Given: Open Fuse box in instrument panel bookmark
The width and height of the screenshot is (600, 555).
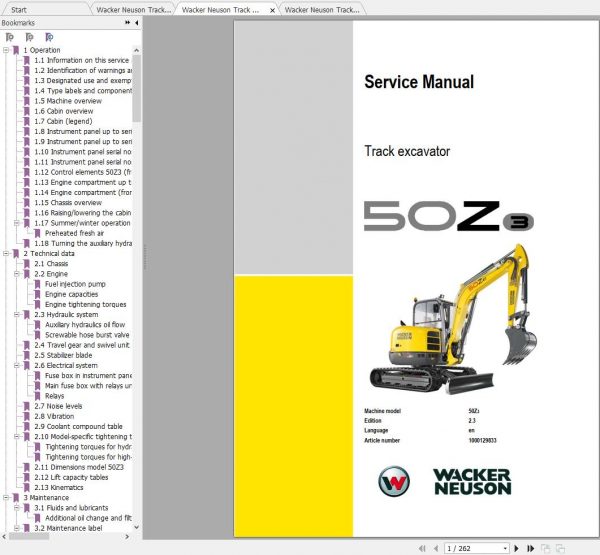Looking at the screenshot, I should pos(88,375).
